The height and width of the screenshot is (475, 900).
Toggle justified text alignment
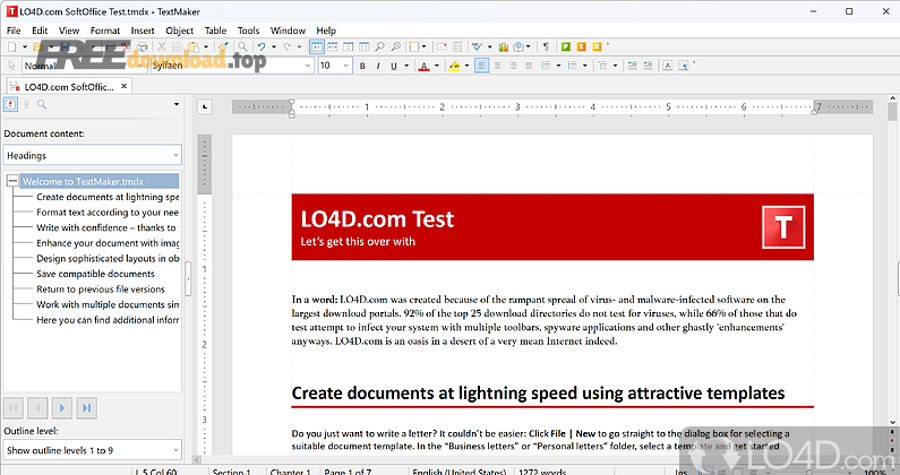pyautogui.click(x=529, y=66)
